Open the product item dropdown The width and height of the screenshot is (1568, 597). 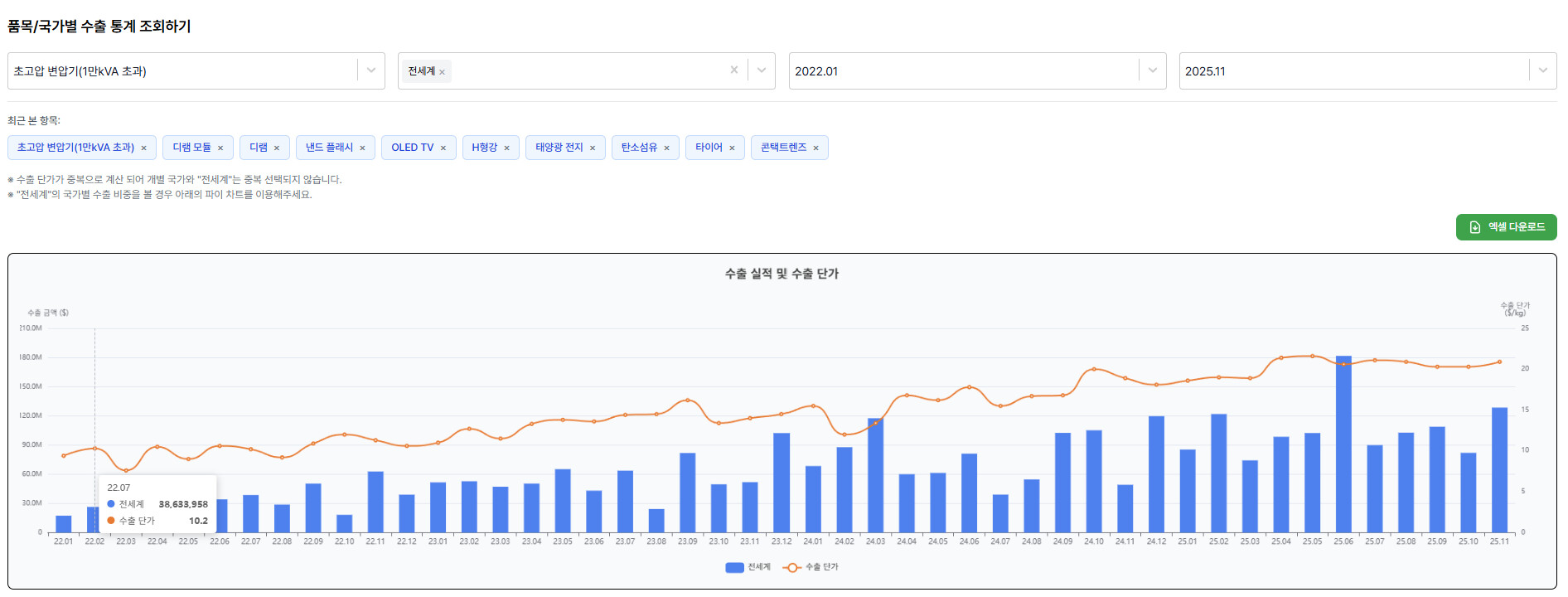(x=370, y=70)
